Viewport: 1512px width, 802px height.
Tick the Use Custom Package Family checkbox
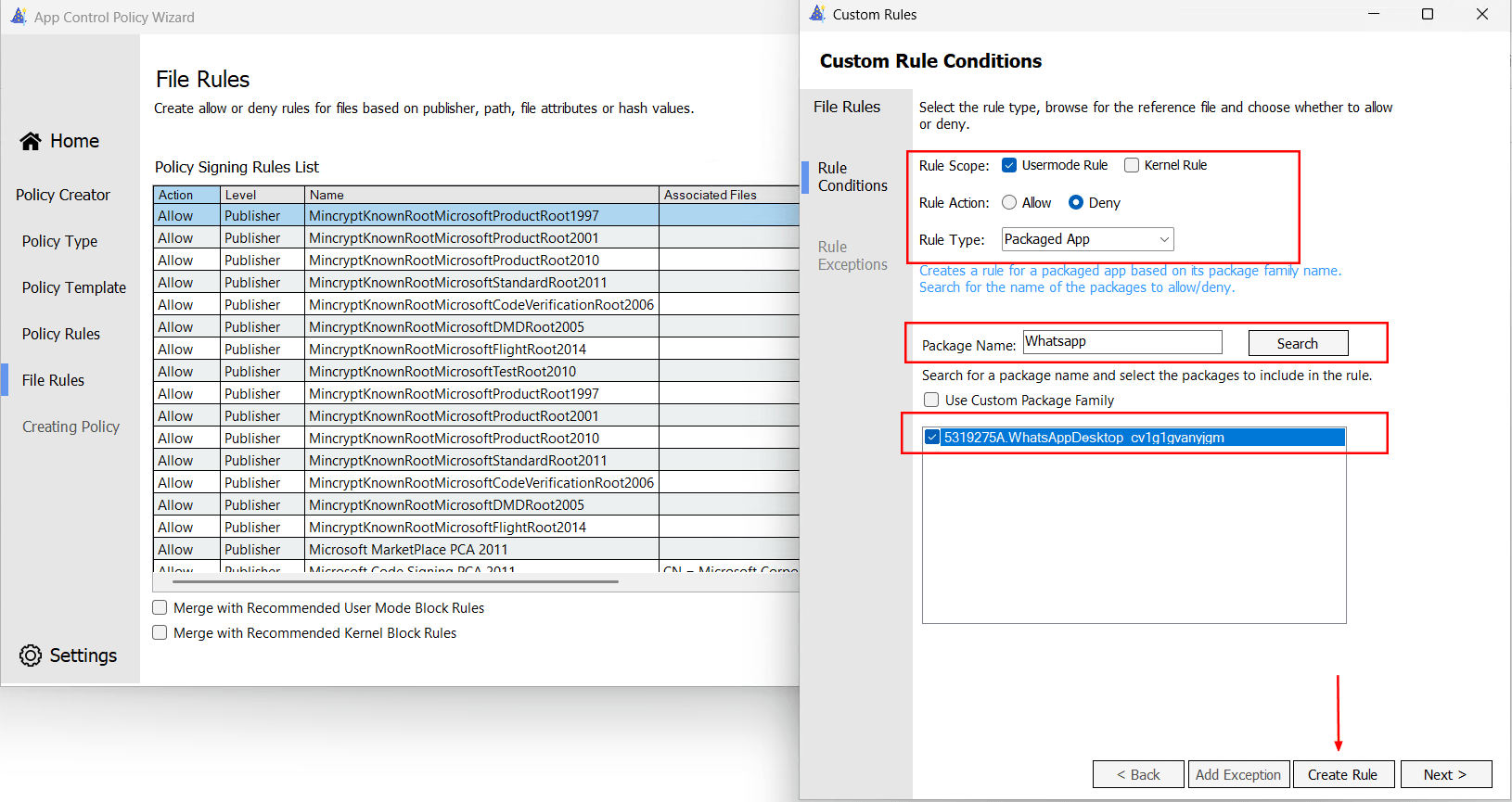931,400
